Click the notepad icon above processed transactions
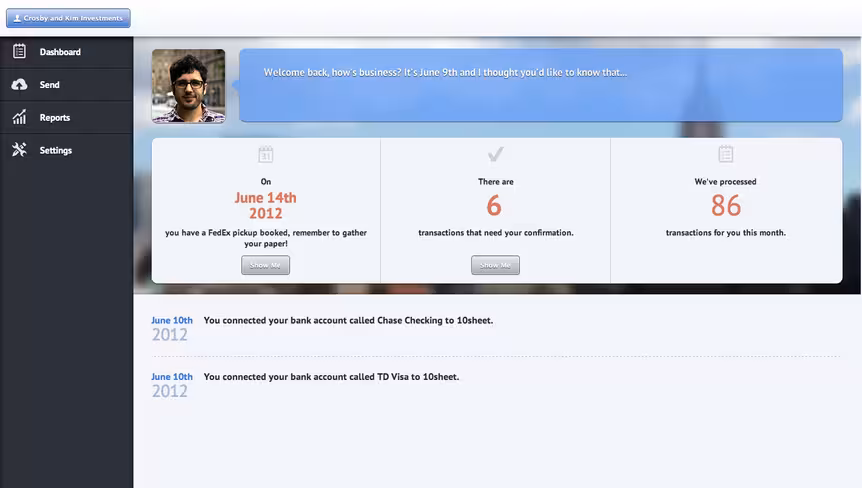 pyautogui.click(x=726, y=154)
